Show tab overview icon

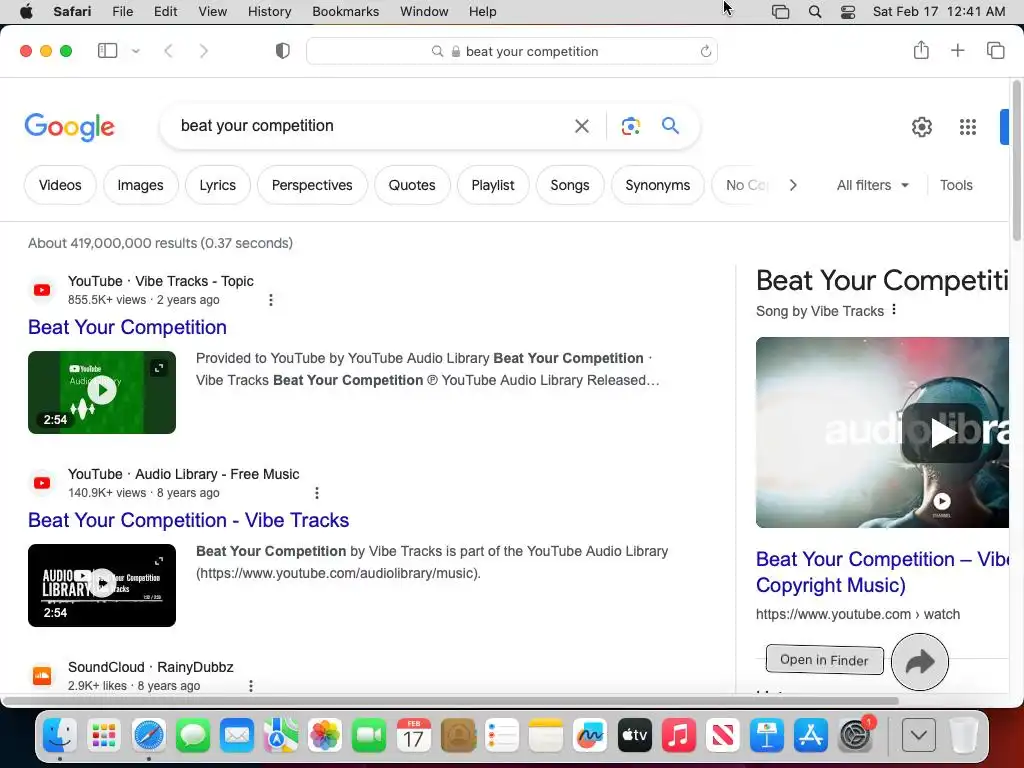click(995, 50)
